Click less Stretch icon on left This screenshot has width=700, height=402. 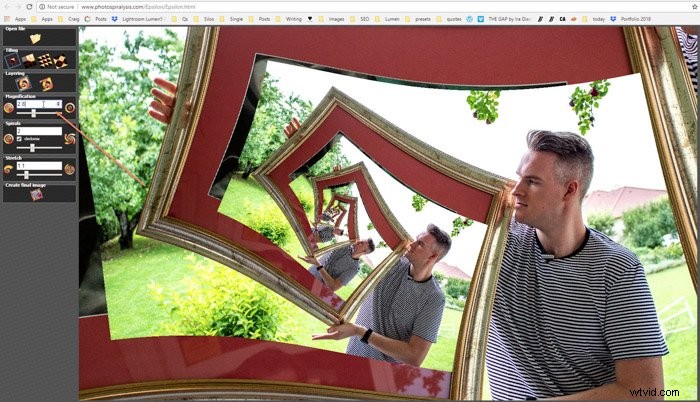coord(8,169)
